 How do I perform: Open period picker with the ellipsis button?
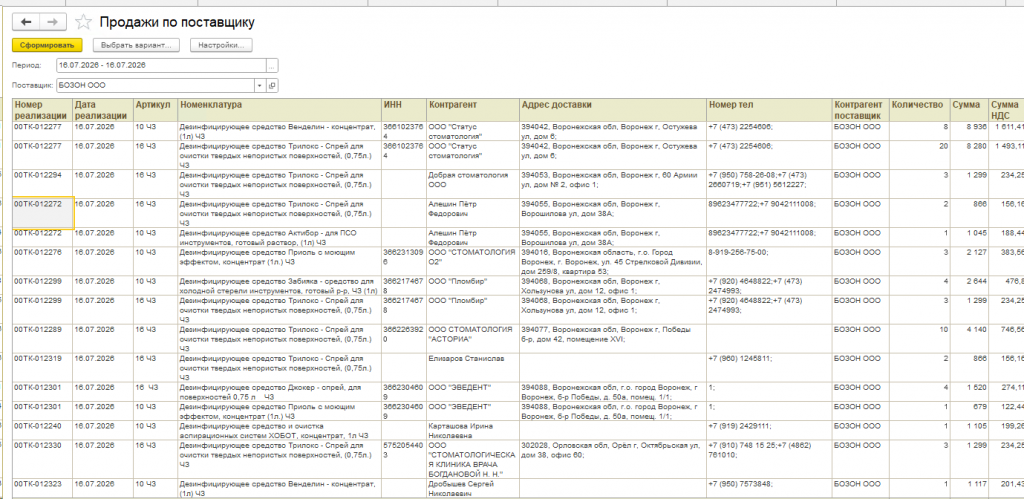click(x=272, y=65)
